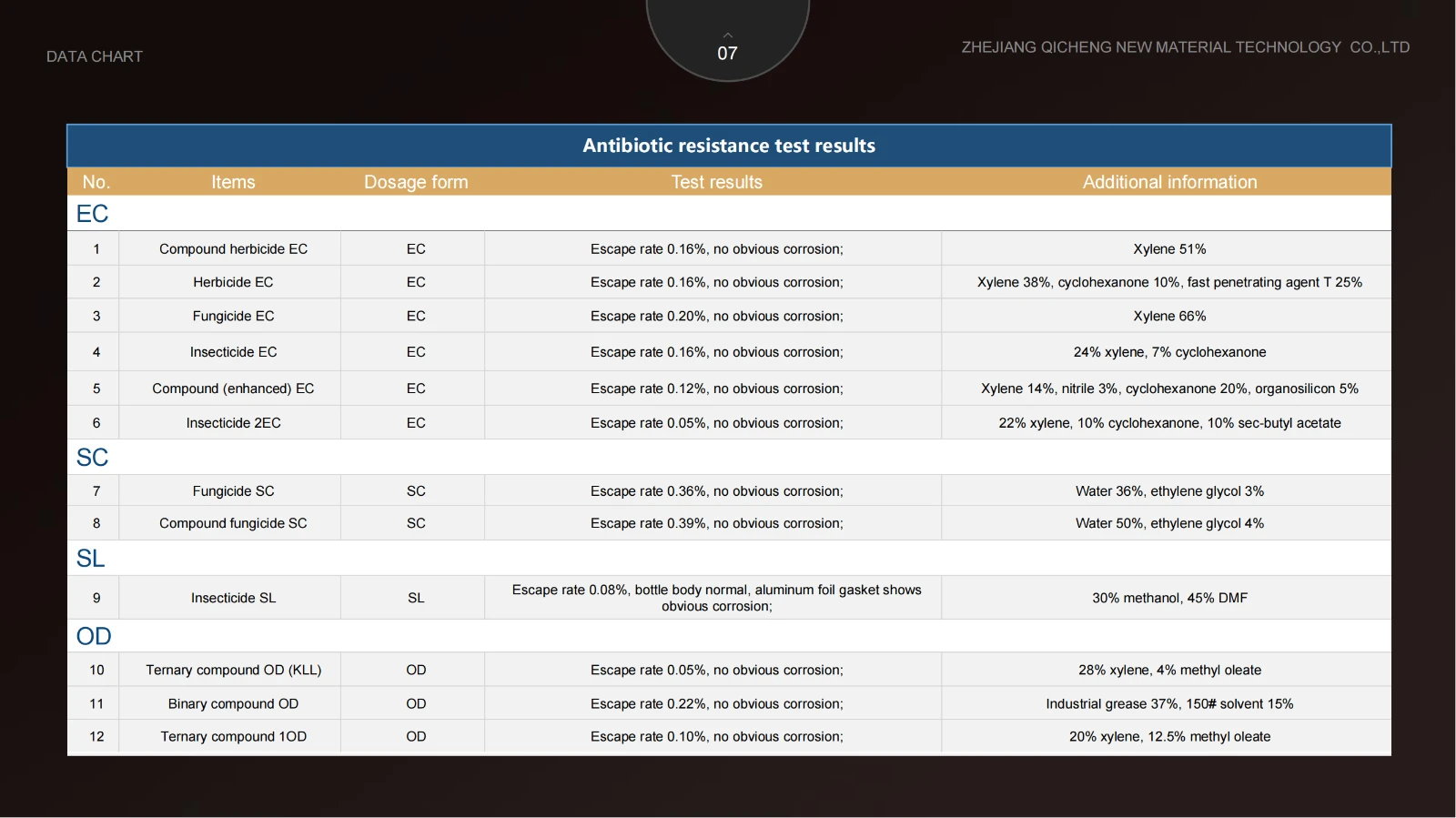Select the Ternary compound OD (KLL) cell

tap(233, 671)
